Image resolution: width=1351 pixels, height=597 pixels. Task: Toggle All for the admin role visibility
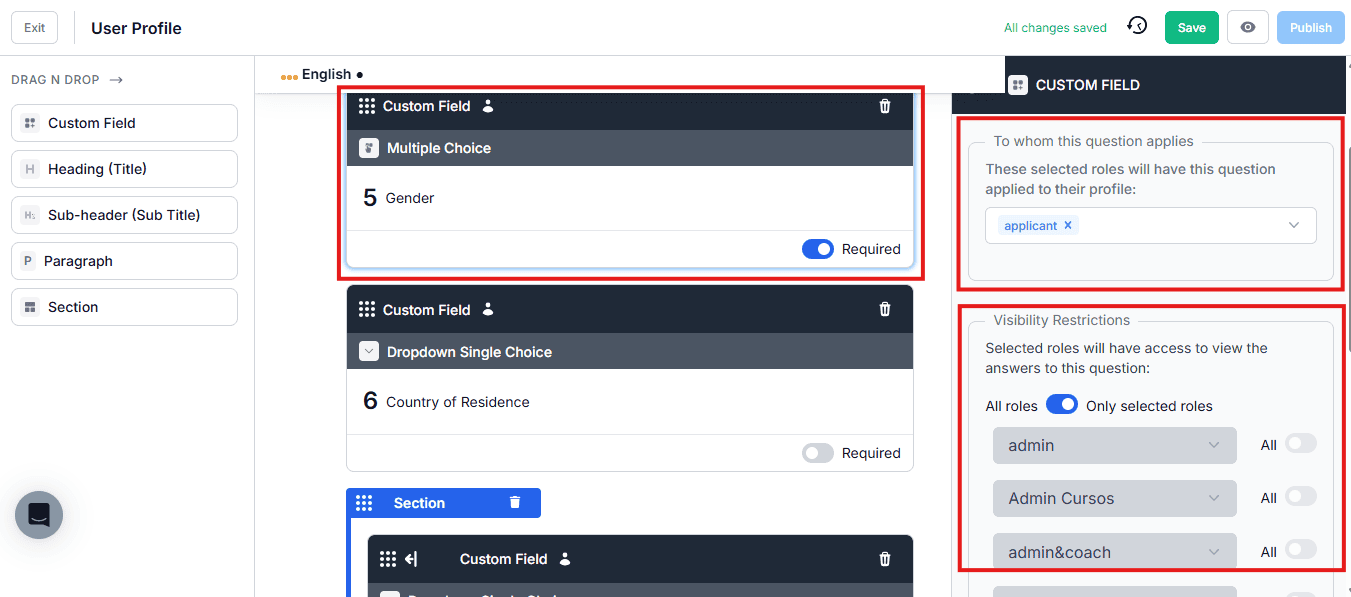click(1301, 444)
